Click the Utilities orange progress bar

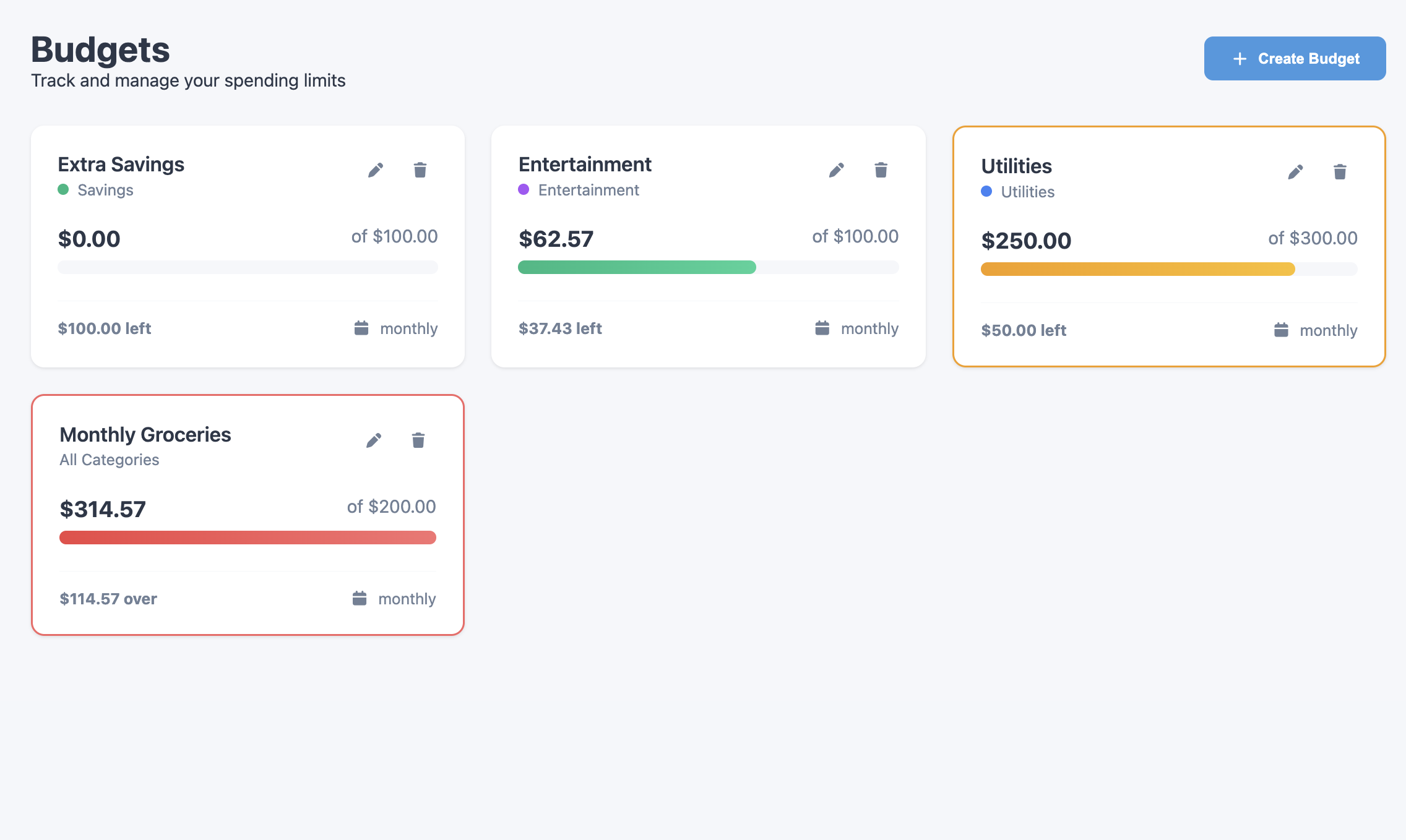pos(1137,269)
